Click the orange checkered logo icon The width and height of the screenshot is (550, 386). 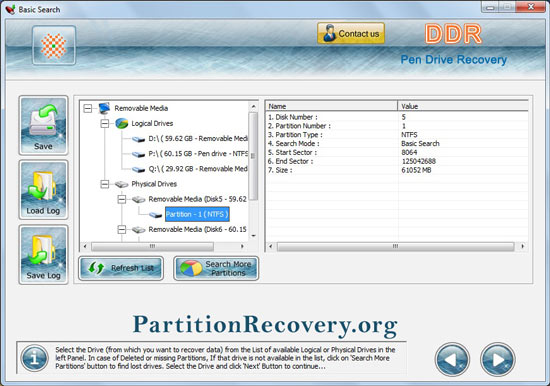tap(54, 45)
